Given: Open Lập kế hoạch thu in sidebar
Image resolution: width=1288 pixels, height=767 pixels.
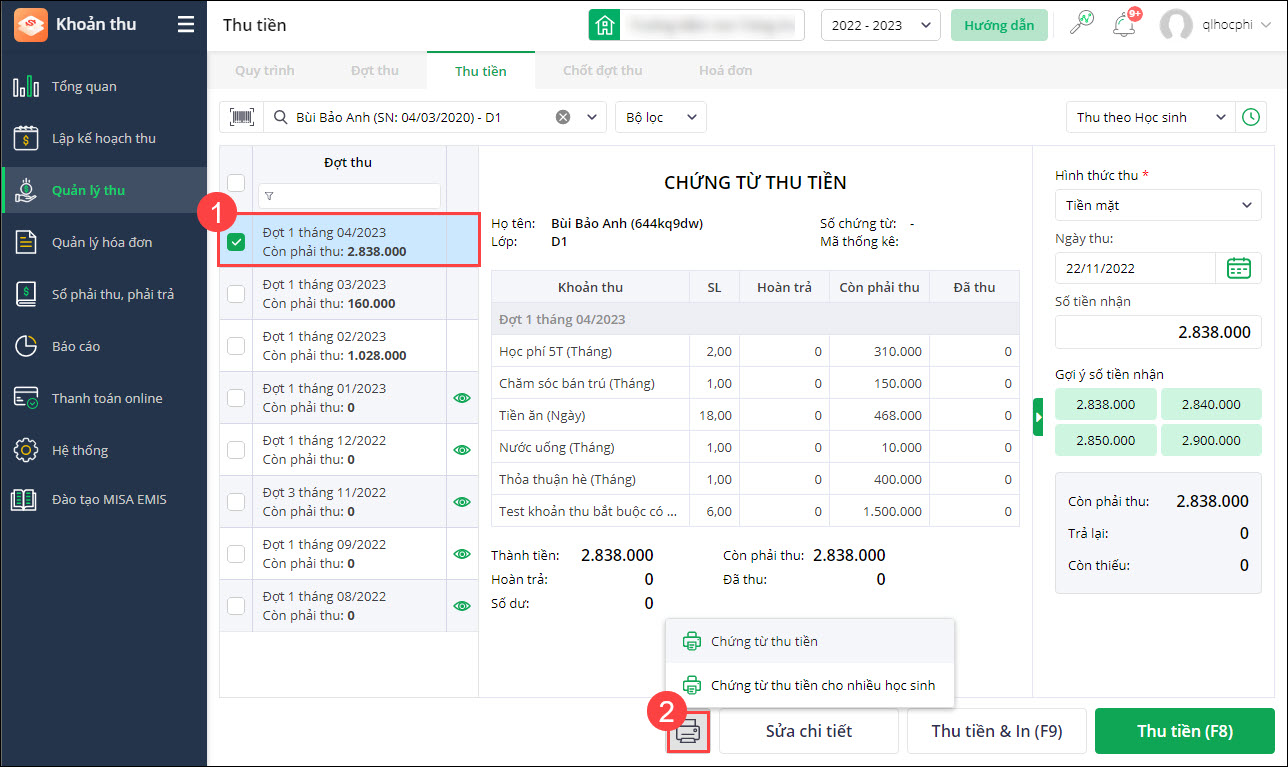Looking at the screenshot, I should tap(103, 138).
